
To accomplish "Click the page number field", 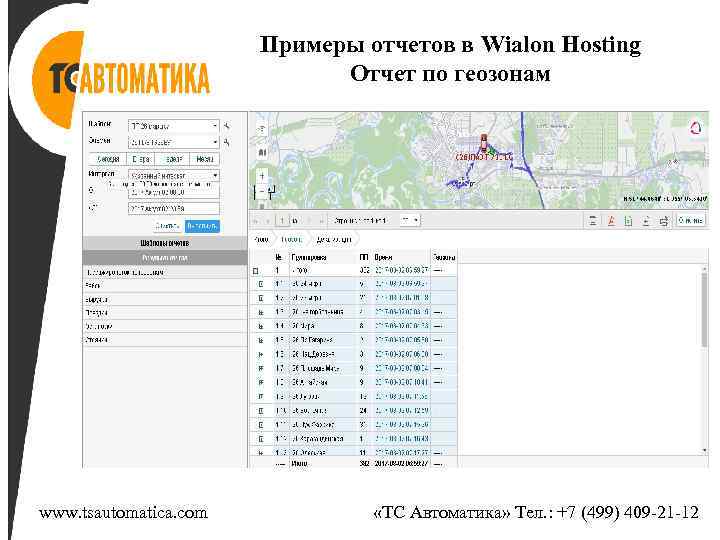I will 282,221.
